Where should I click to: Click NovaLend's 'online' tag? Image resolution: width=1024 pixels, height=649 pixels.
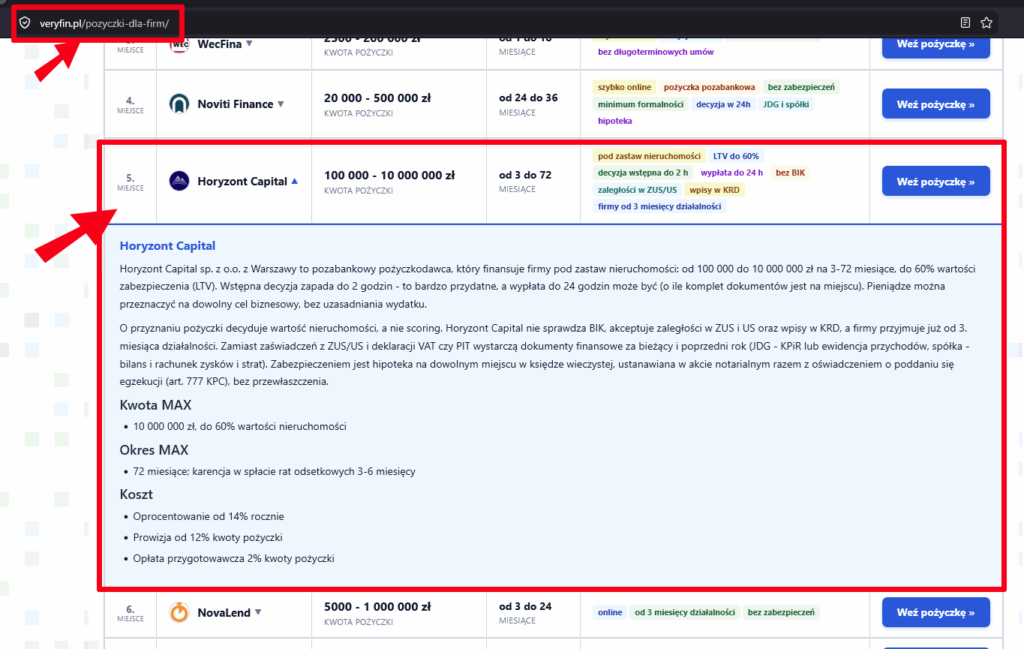610,612
